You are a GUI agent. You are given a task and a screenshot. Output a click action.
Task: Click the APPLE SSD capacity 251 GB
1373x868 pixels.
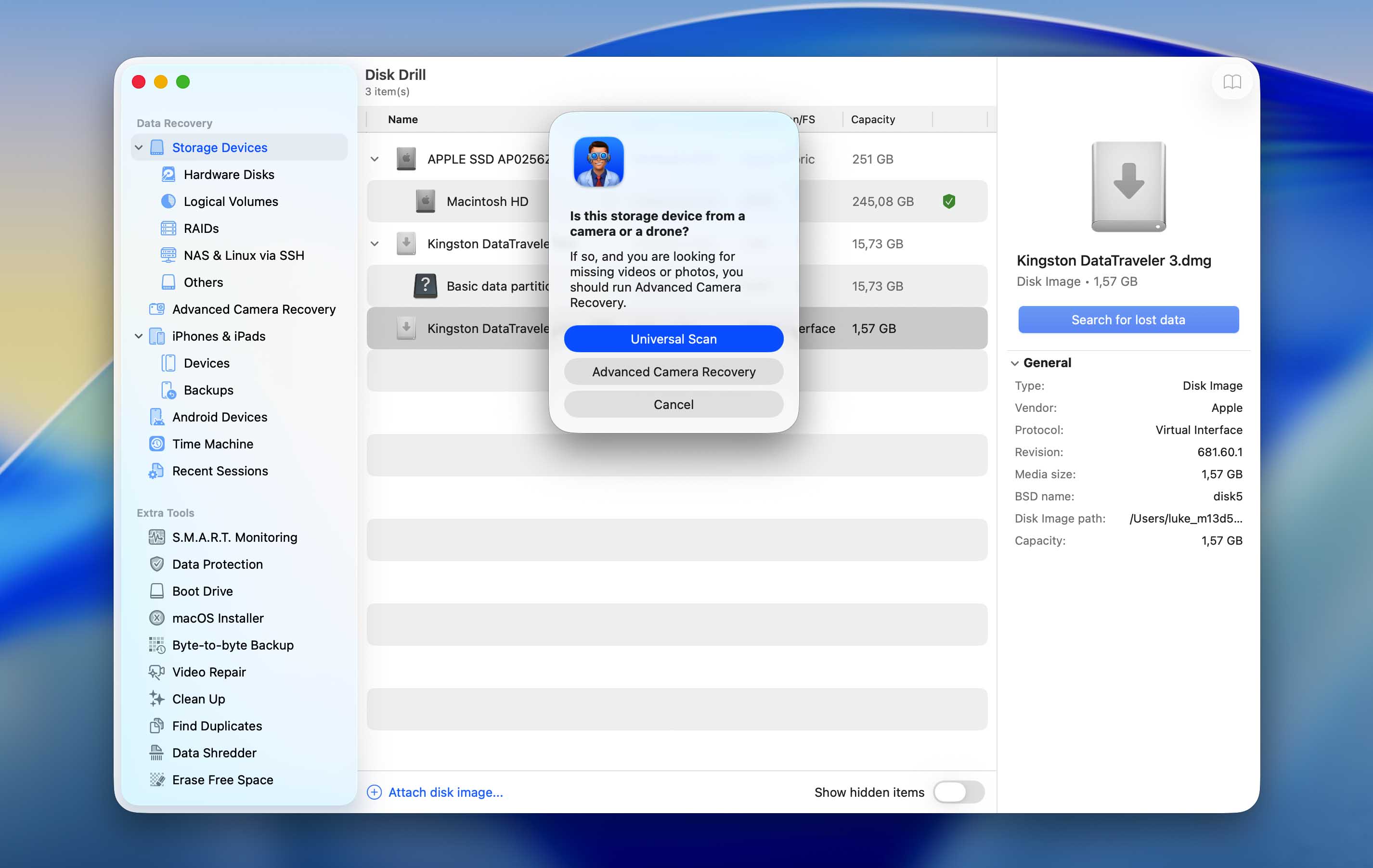point(872,159)
